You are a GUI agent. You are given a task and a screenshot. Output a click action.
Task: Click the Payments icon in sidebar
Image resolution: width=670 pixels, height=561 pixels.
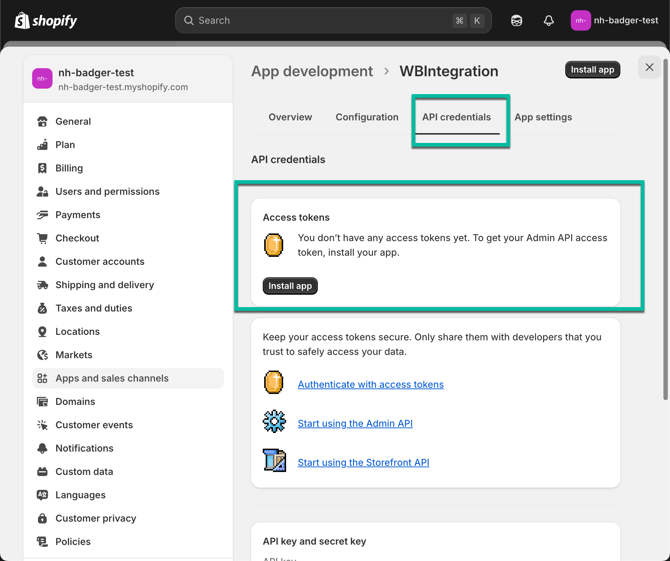pos(42,215)
